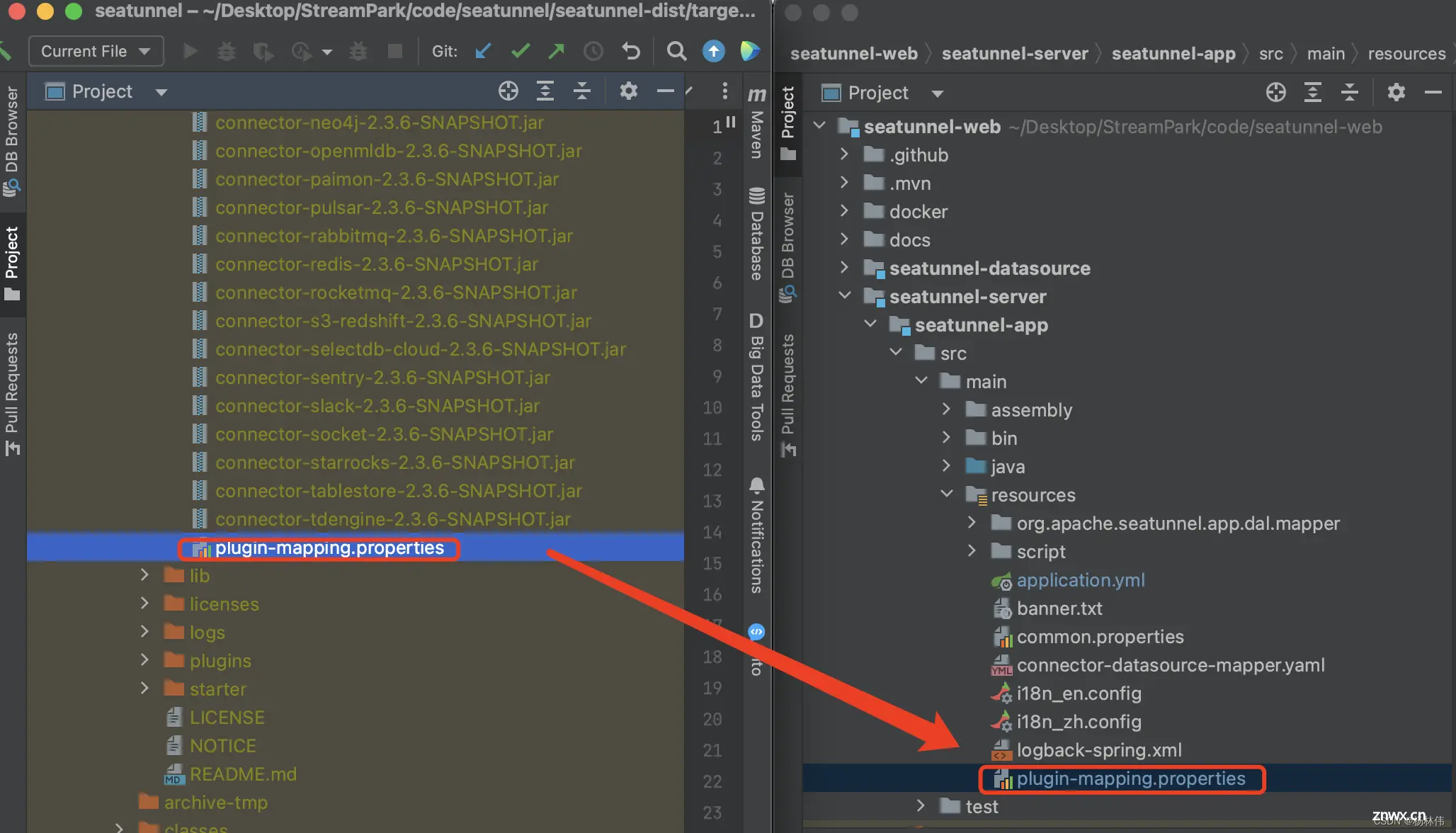The image size is (1456, 833).
Task: Select application.yml file
Action: coord(1081,580)
